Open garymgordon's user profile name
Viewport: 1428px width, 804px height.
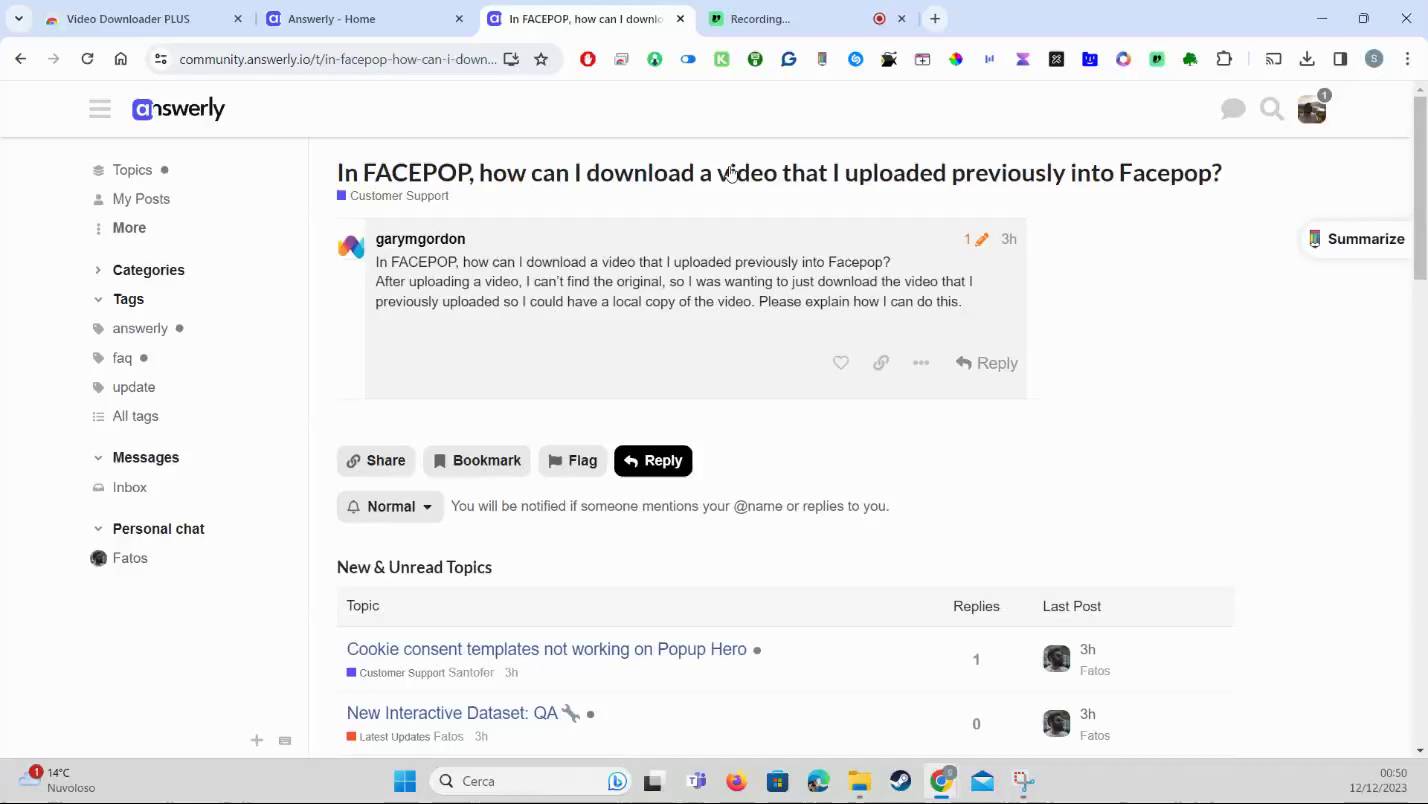(420, 239)
